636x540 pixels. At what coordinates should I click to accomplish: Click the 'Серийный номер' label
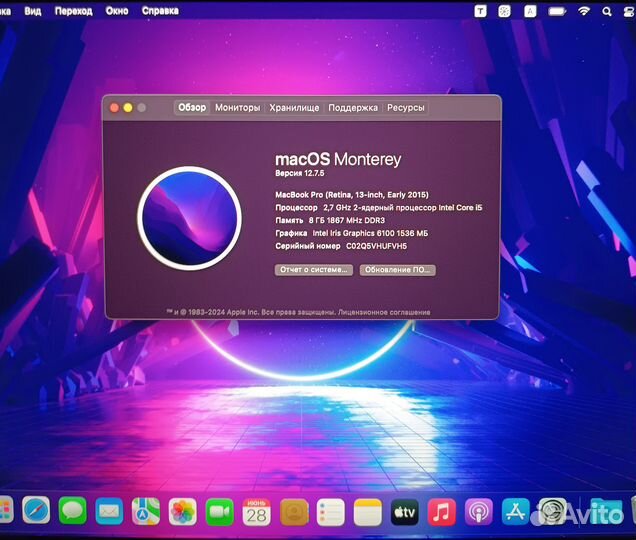(x=308, y=246)
